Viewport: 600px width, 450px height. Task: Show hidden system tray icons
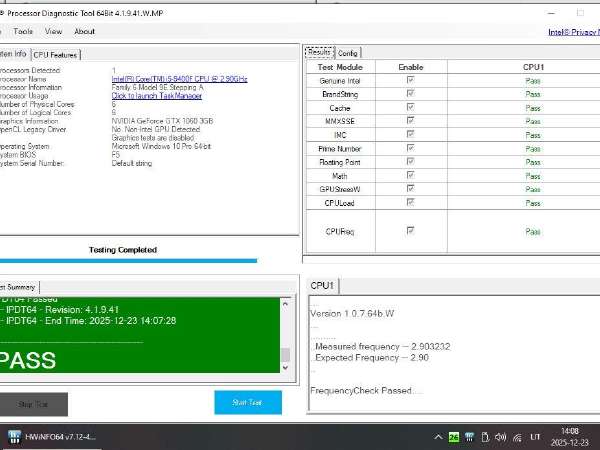pos(437,437)
